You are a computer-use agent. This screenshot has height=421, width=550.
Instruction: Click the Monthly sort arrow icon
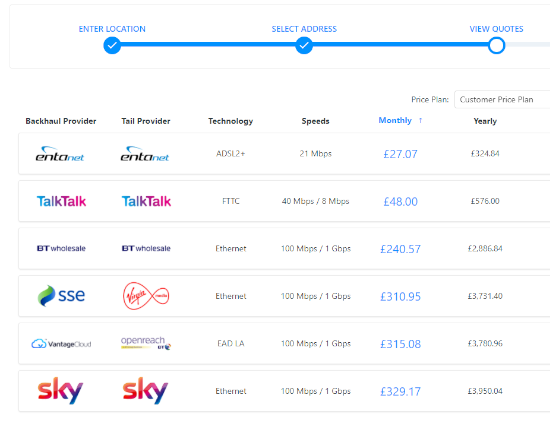pos(421,120)
